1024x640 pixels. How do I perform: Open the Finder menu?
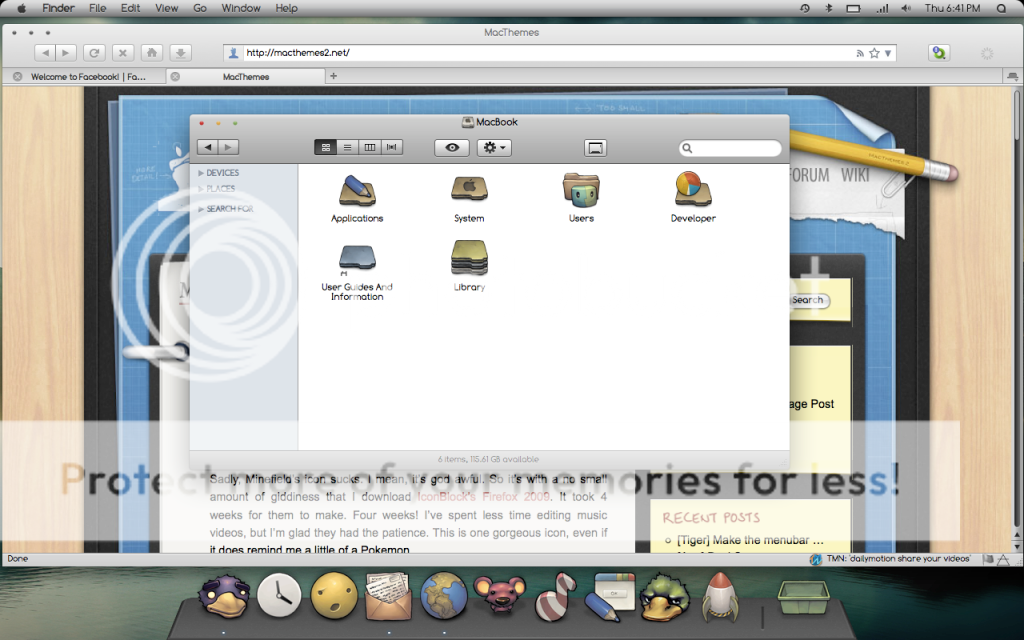click(x=58, y=8)
